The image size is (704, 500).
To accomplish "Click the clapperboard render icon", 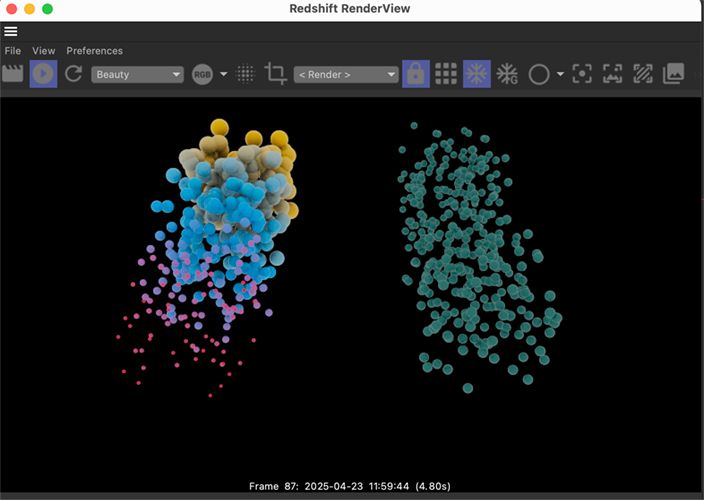I will [13, 74].
